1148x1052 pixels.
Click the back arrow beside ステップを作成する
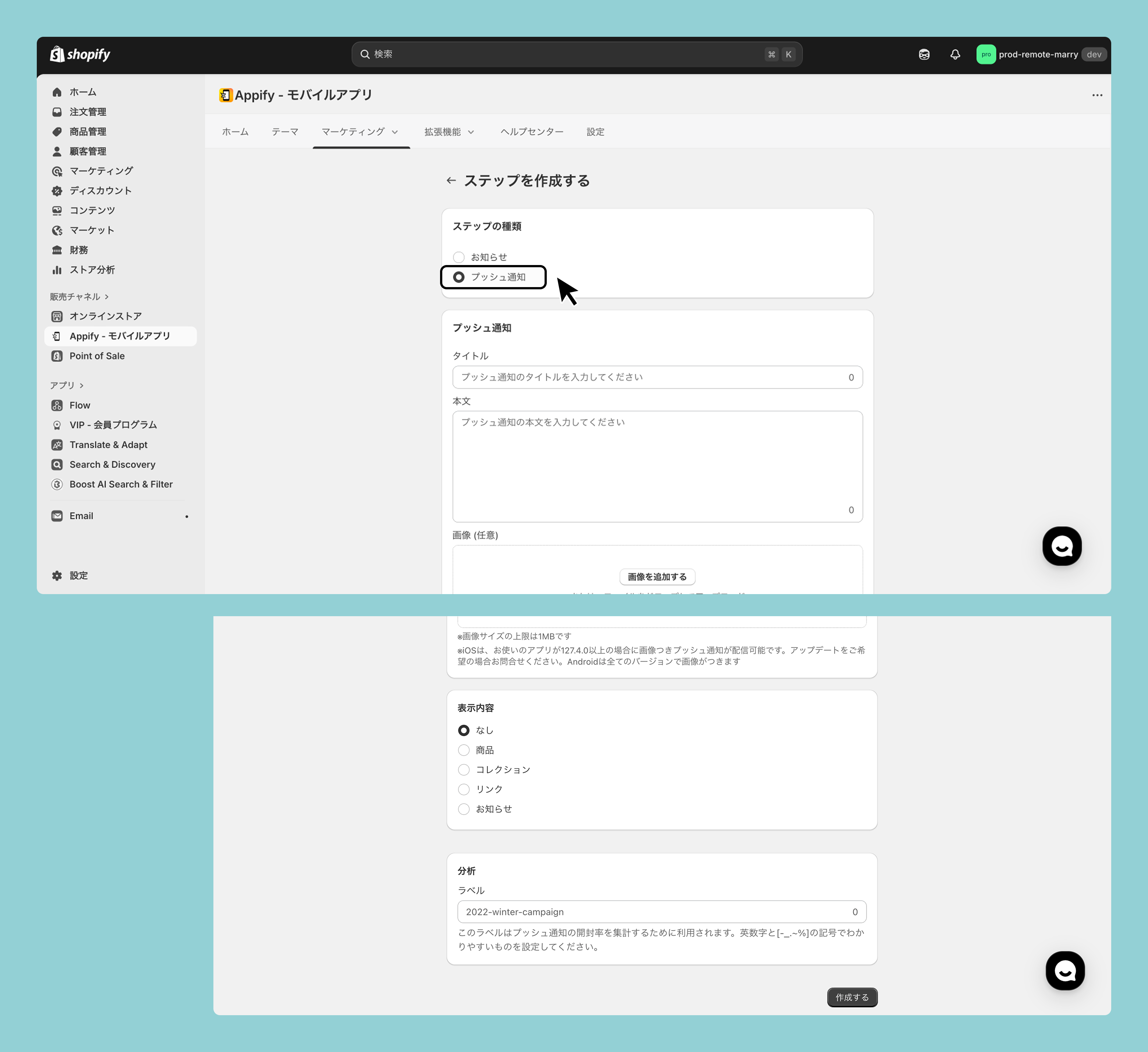tap(451, 181)
